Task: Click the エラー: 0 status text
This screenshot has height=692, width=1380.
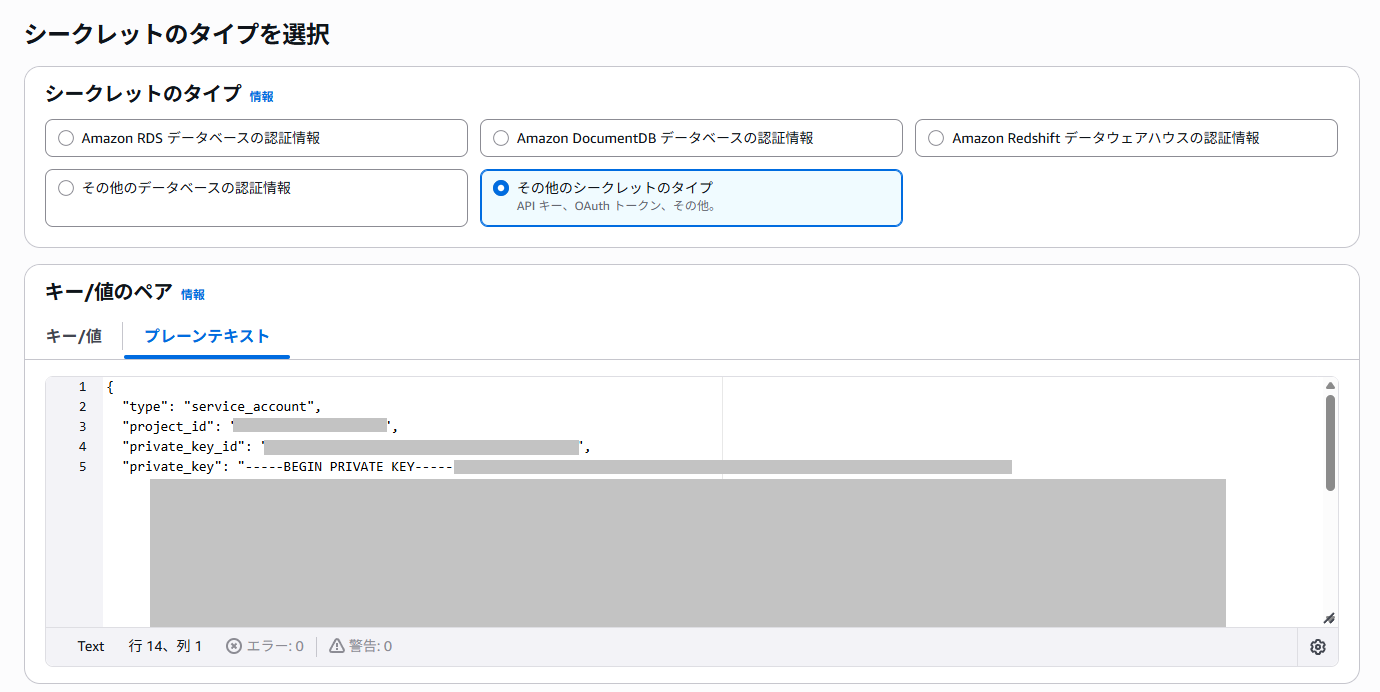Action: 275,647
